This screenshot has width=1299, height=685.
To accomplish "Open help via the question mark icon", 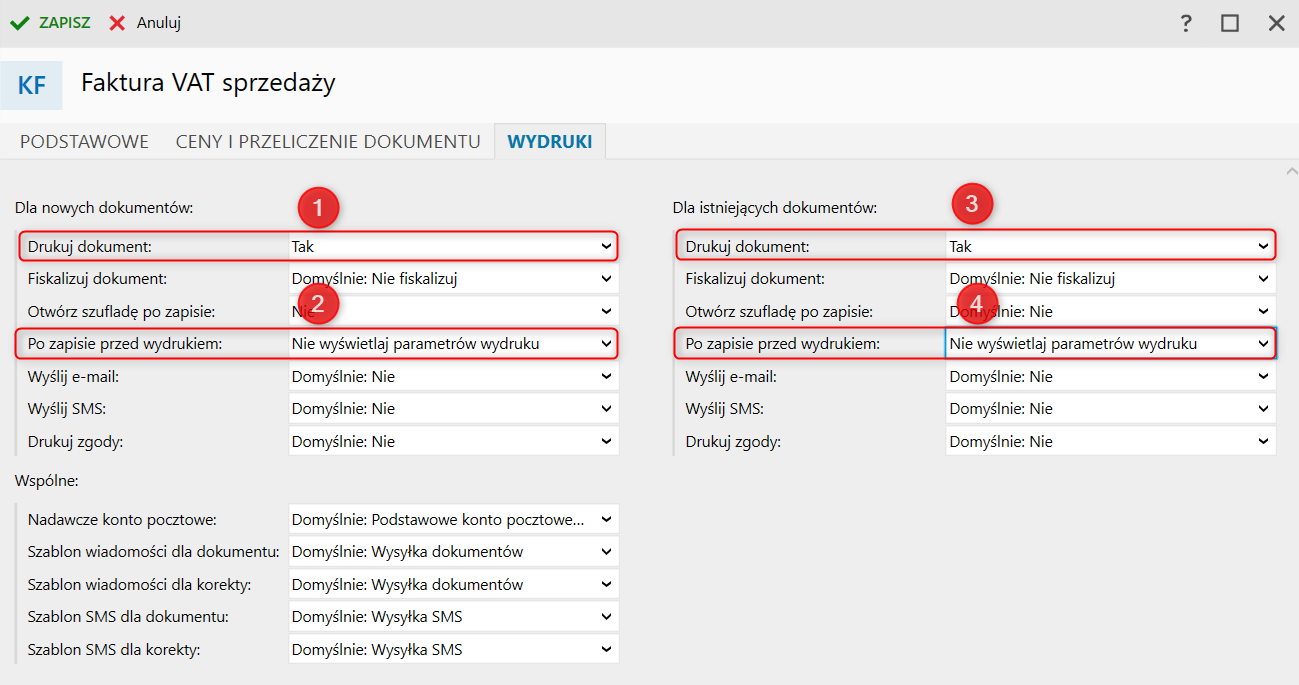I will coord(1186,23).
